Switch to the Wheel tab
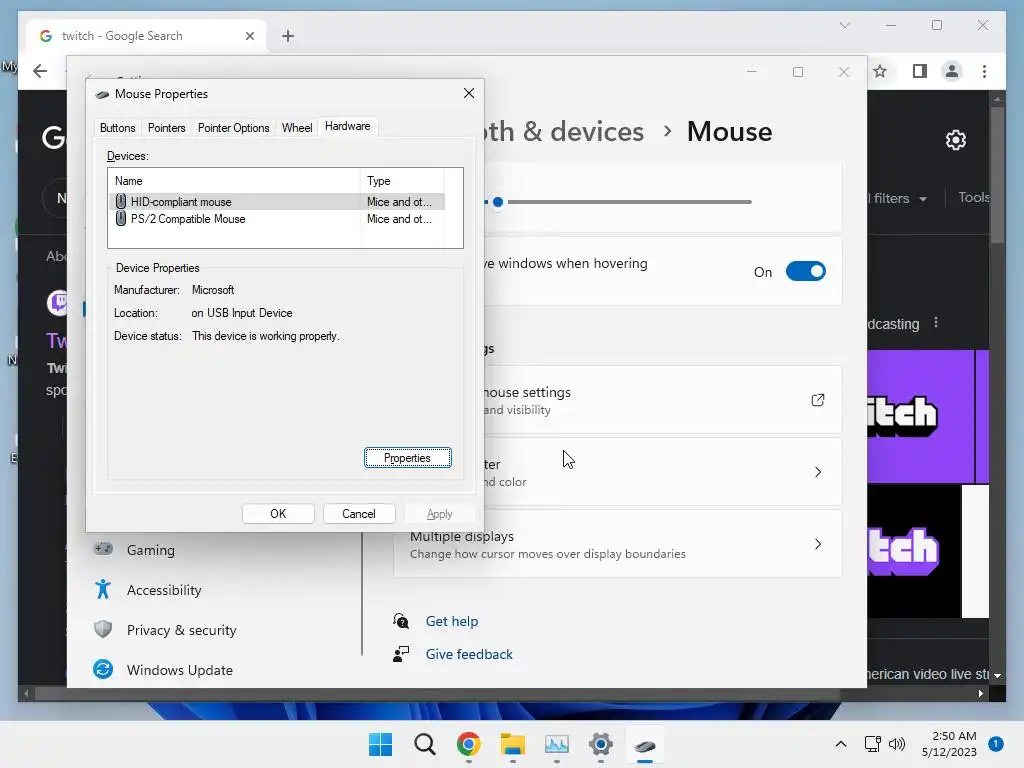This screenshot has height=768, width=1024. coord(296,128)
